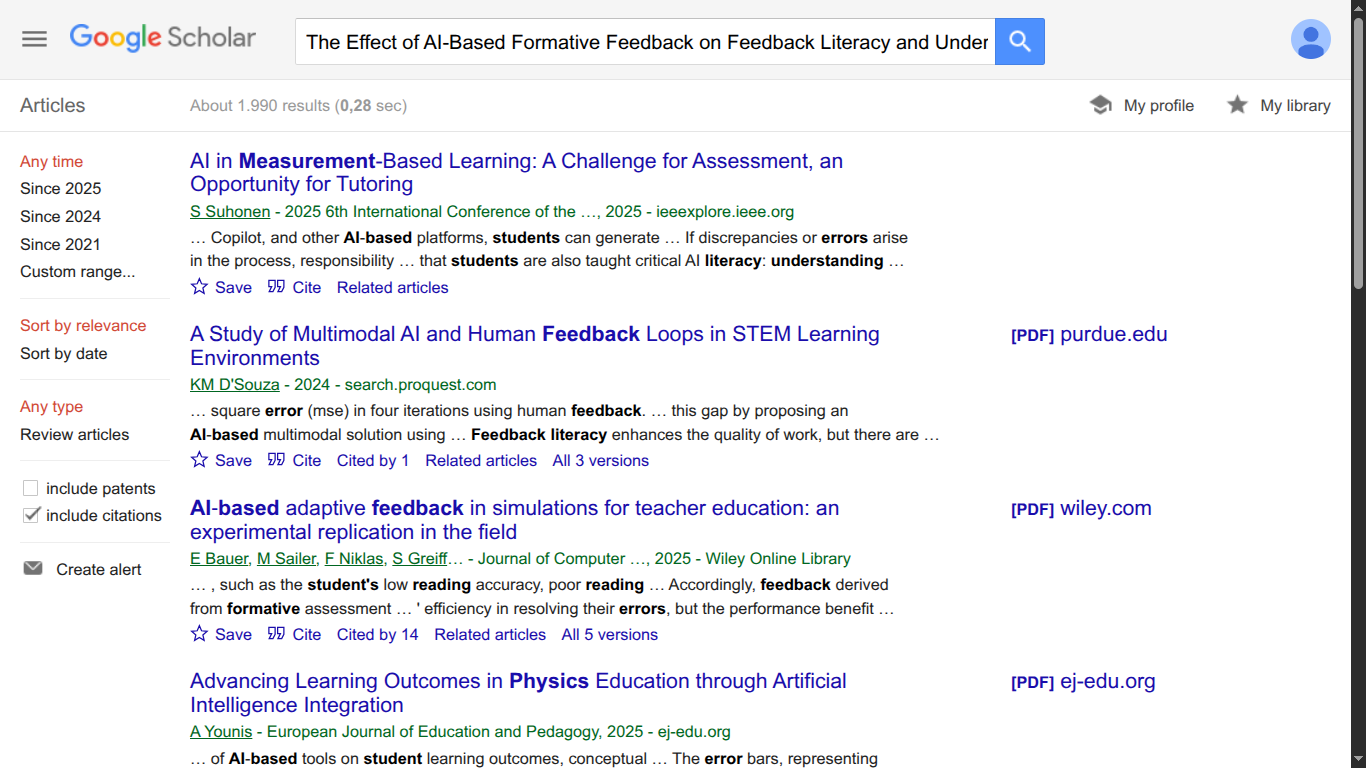1366x768 pixels.
Task: Click the My profile graduation cap icon
Action: tap(1100, 105)
